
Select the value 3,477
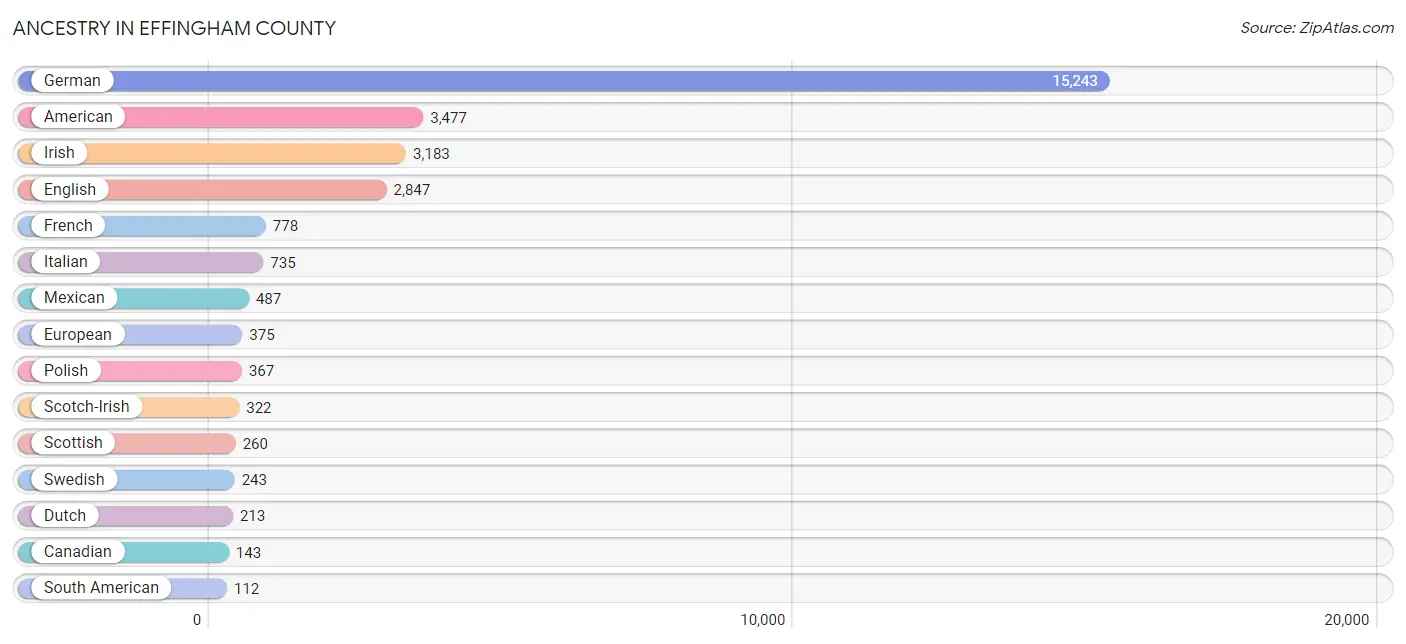[x=449, y=118]
